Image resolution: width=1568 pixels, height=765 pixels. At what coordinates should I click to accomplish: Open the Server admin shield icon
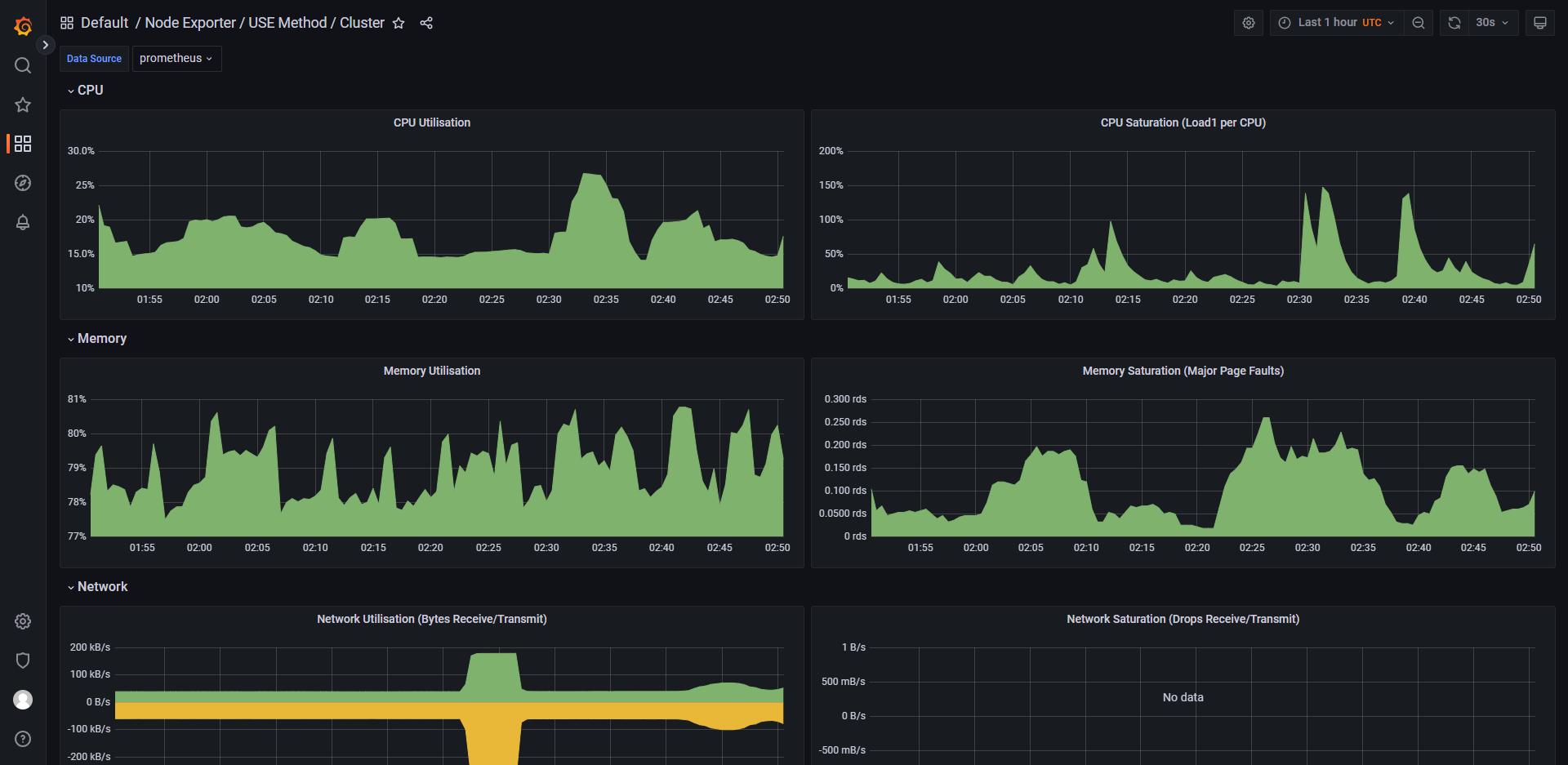point(23,660)
